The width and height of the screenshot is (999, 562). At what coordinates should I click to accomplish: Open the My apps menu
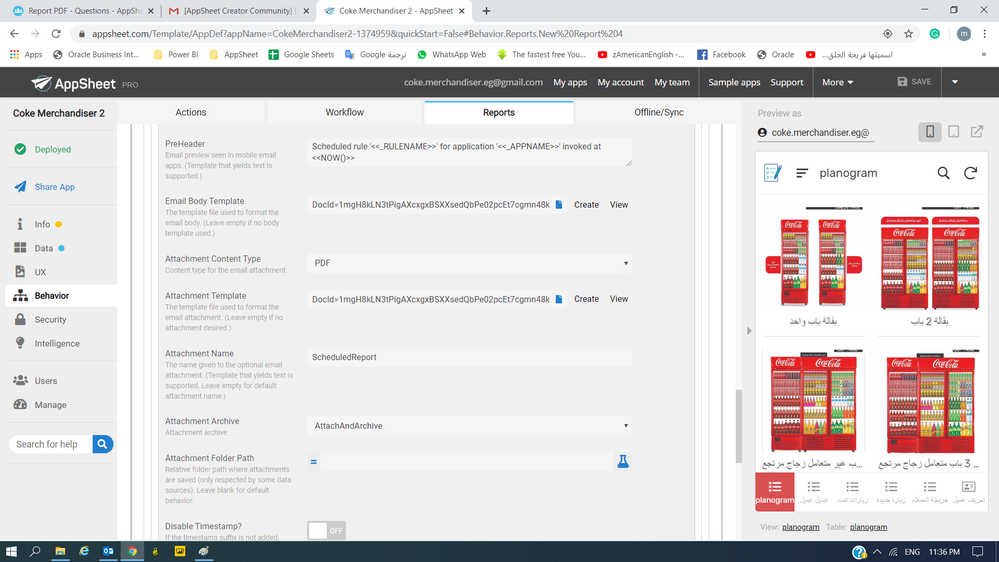(570, 82)
